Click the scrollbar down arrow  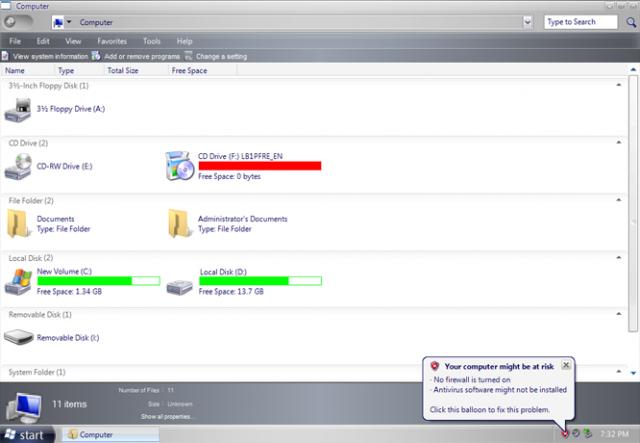[633, 372]
